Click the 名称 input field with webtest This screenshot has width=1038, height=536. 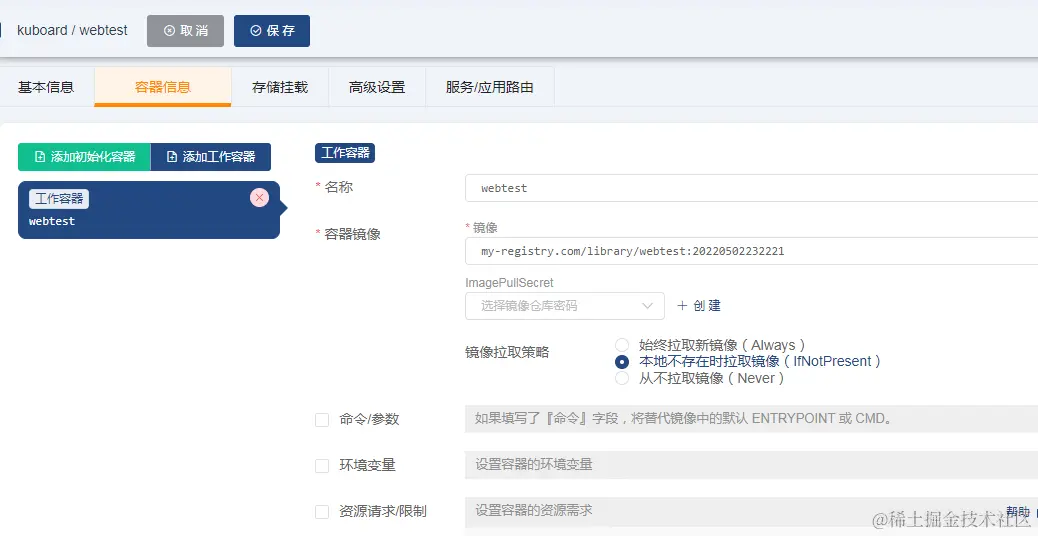pos(751,188)
